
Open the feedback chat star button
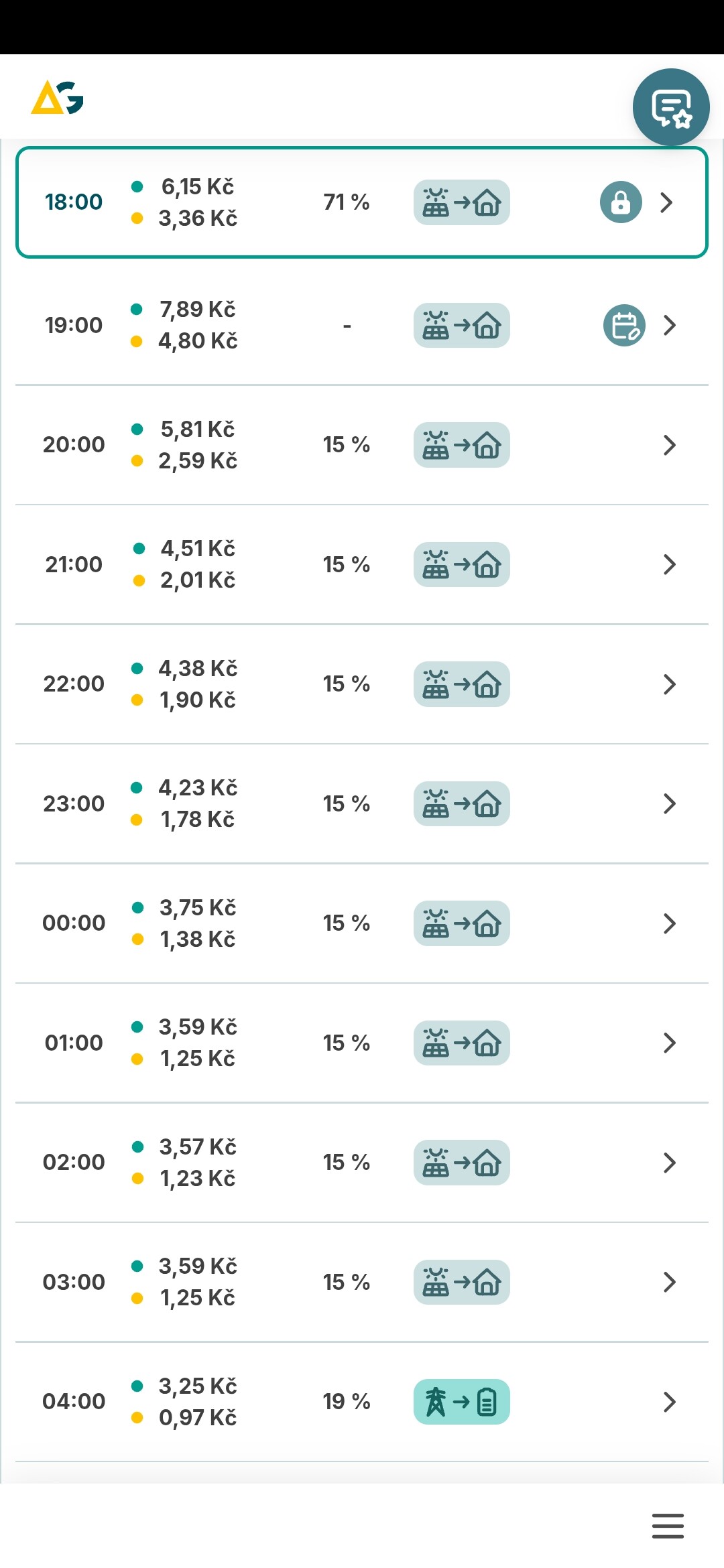click(671, 107)
